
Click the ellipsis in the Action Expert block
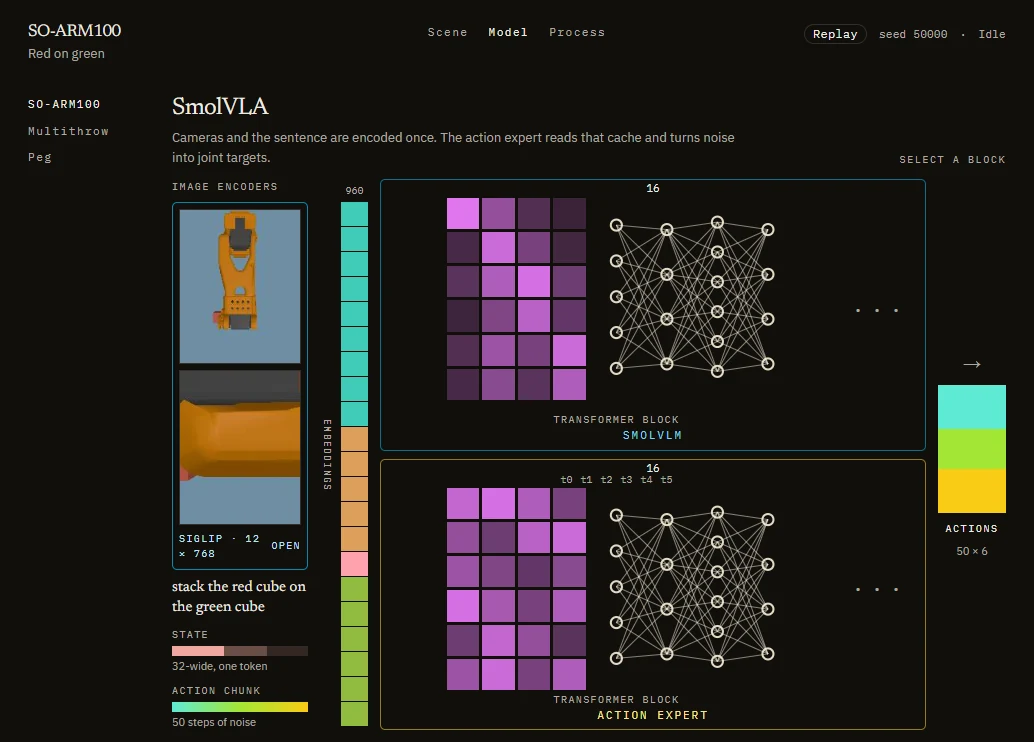click(877, 589)
